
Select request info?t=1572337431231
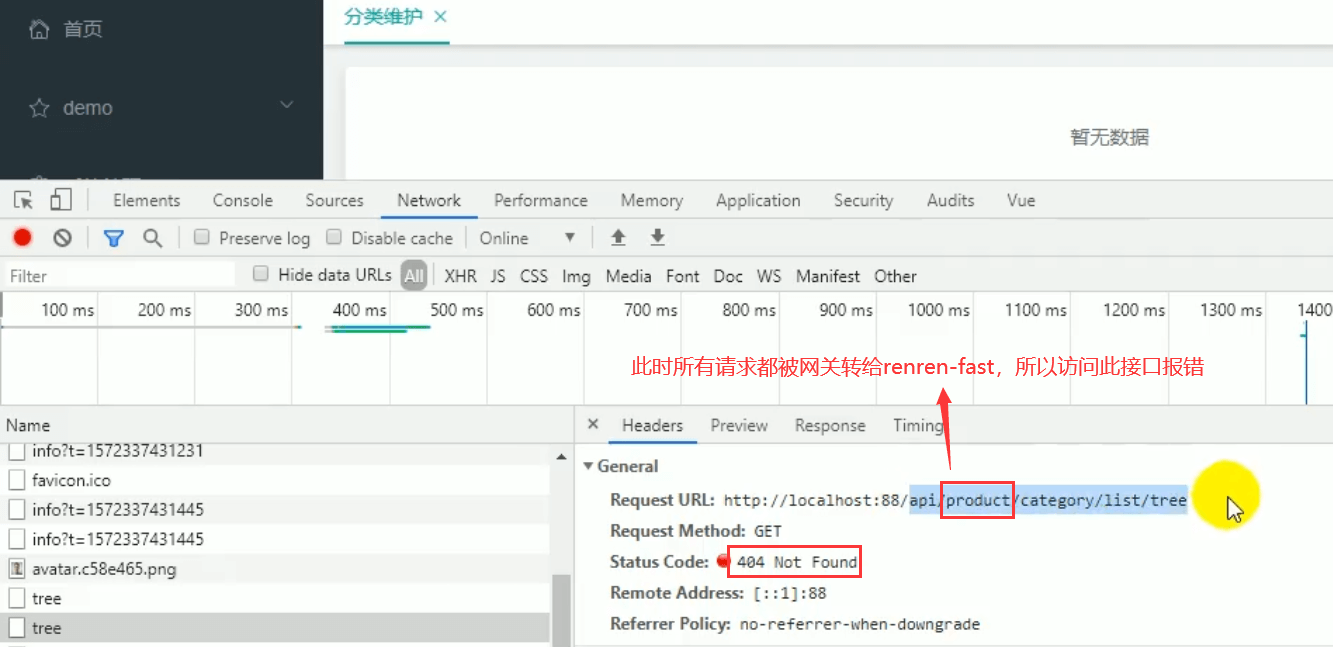point(117,451)
